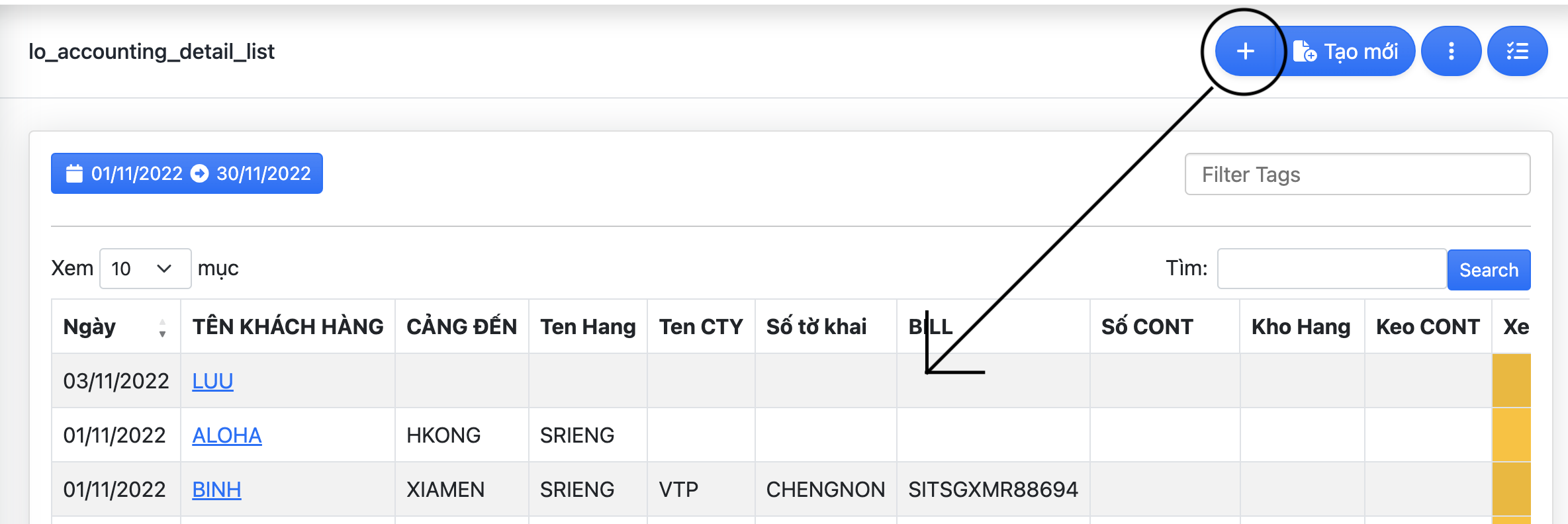This screenshot has height=524, width=1568.
Task: Select the SITSGXMR88694 bill cell
Action: click(993, 490)
